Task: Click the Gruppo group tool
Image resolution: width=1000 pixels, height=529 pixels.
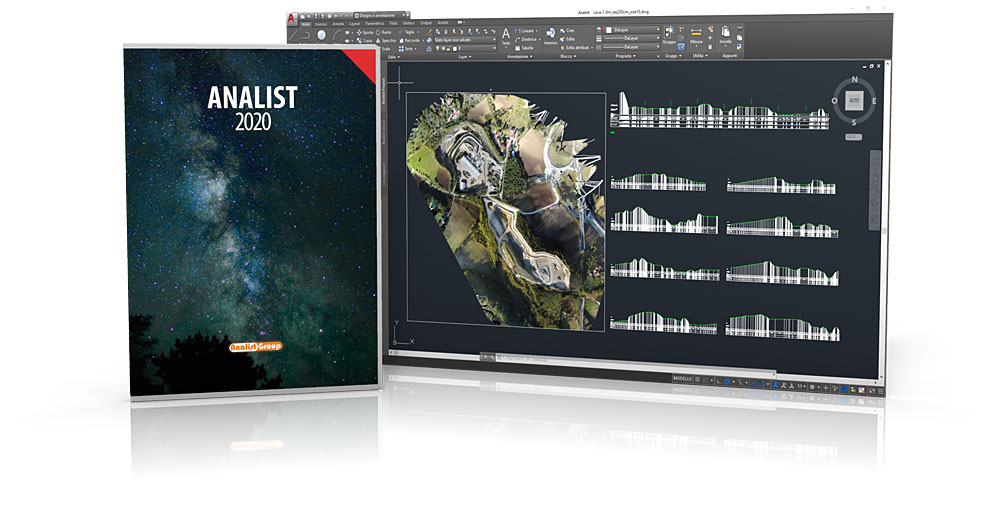Action: point(669,35)
